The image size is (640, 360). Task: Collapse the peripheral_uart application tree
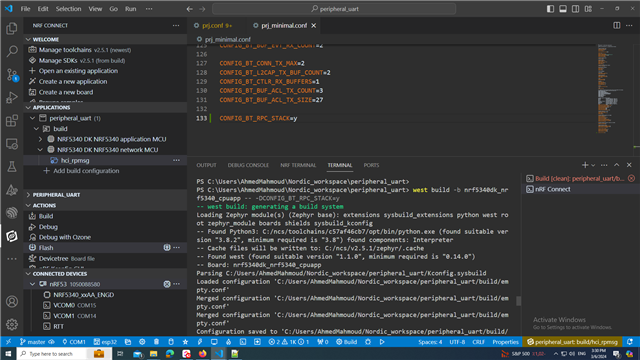point(32,118)
